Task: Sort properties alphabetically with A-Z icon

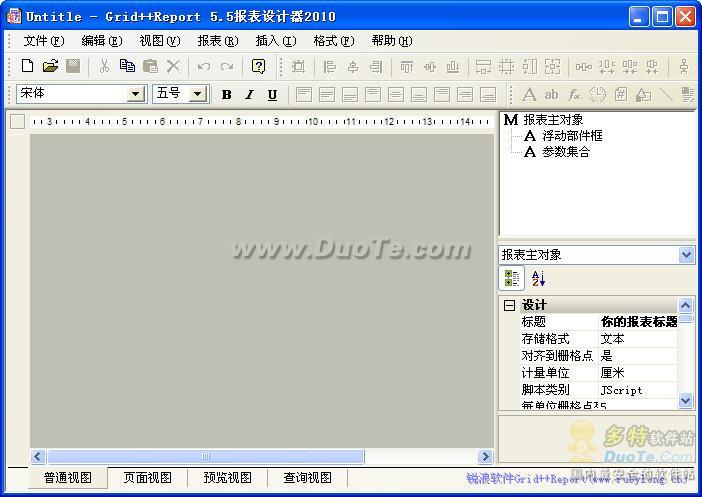Action: click(x=538, y=279)
